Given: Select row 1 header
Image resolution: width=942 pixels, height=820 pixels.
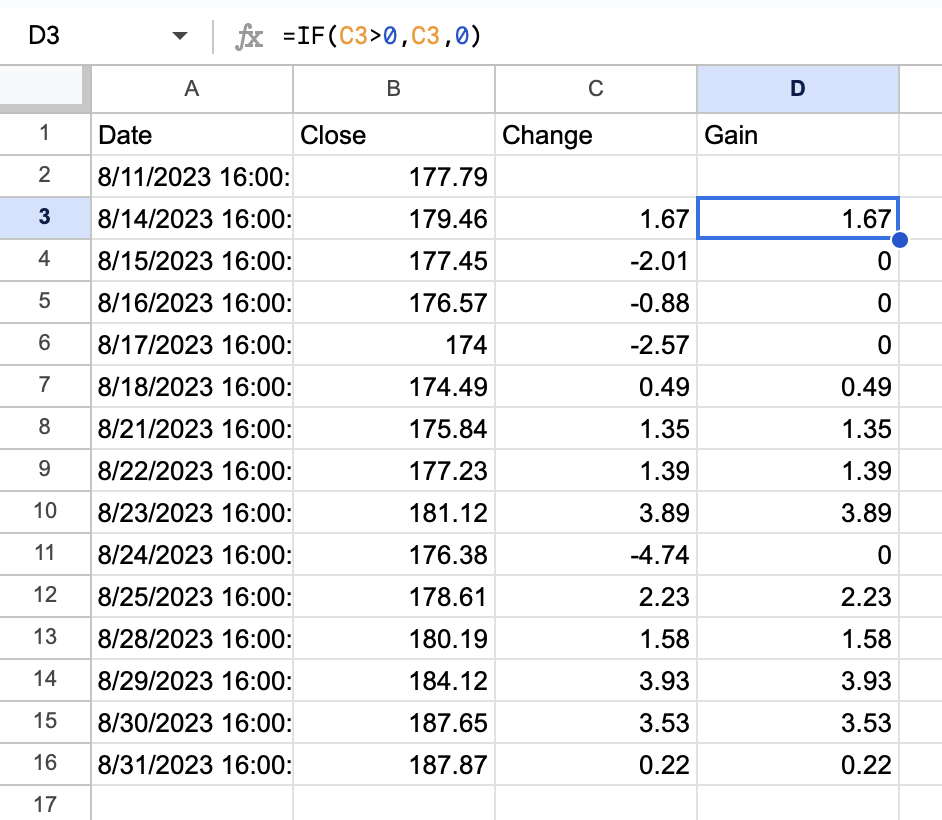Looking at the screenshot, I should 44,134.
